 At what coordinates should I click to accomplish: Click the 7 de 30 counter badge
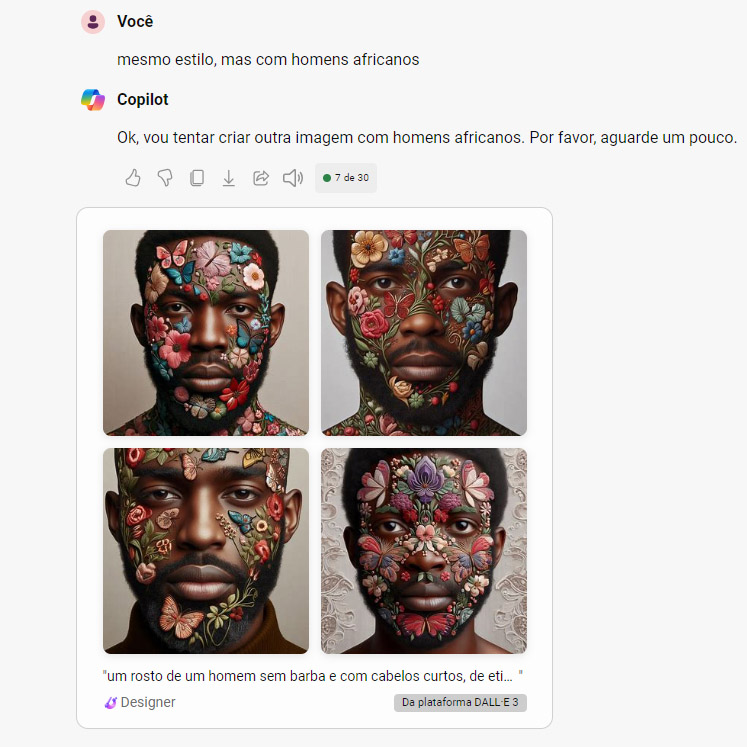coord(346,178)
